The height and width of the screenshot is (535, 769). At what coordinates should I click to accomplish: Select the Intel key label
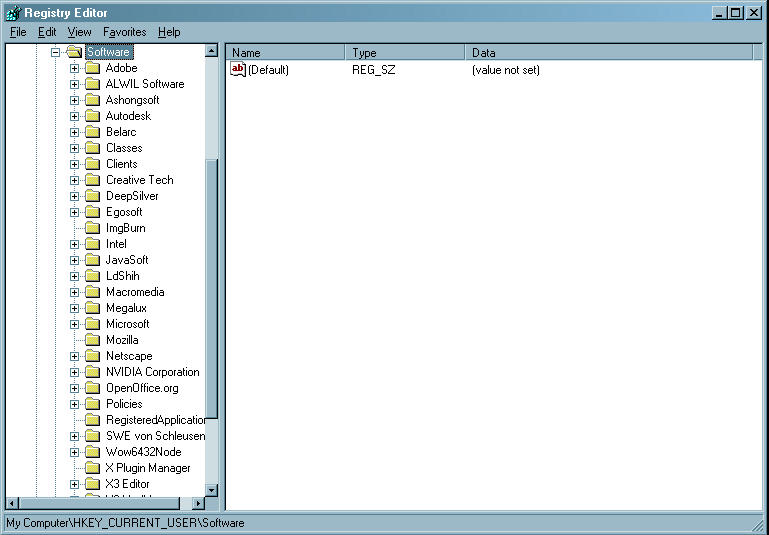point(116,244)
